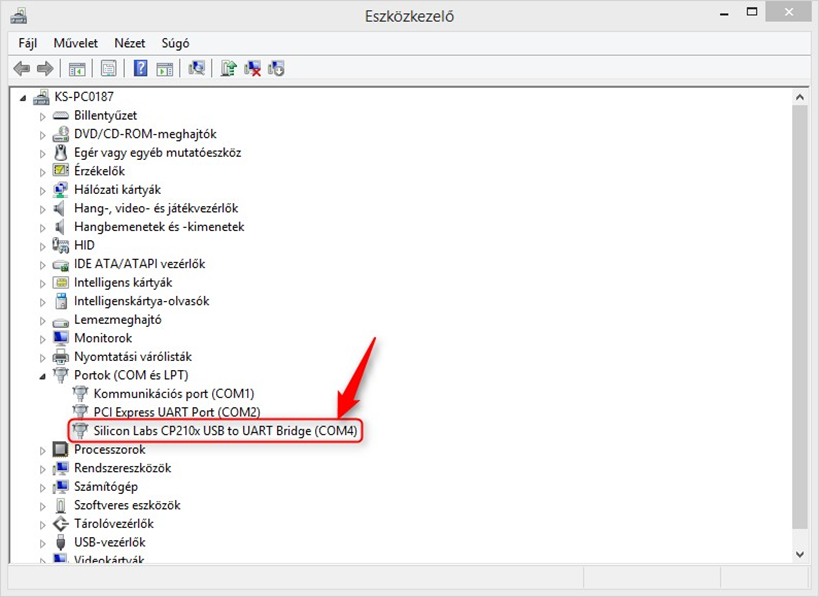Maximize the Eszközkezelő window
This screenshot has height=597, width=819.
752,12
